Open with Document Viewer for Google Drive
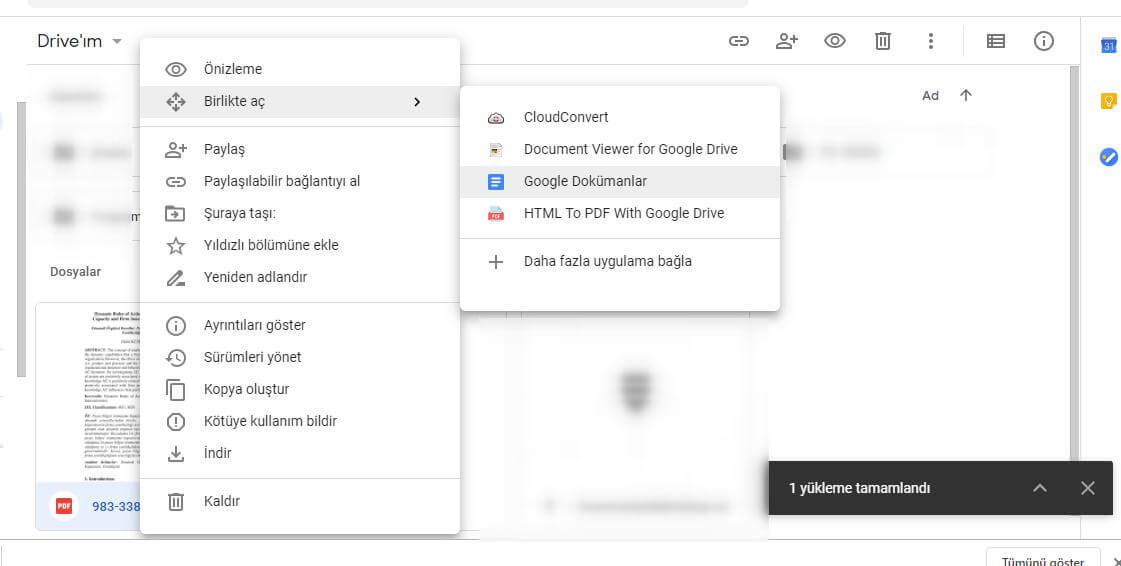This screenshot has height=566, width=1121. click(x=620, y=149)
